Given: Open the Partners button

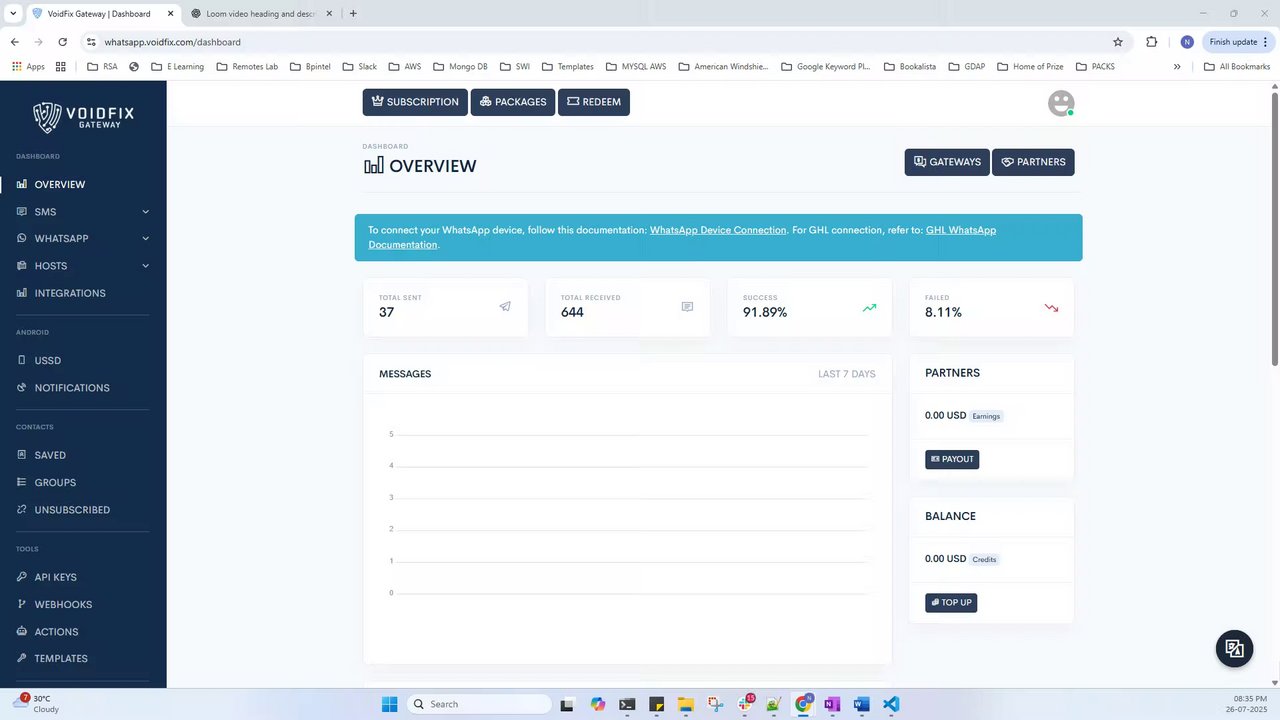Looking at the screenshot, I should [1033, 162].
